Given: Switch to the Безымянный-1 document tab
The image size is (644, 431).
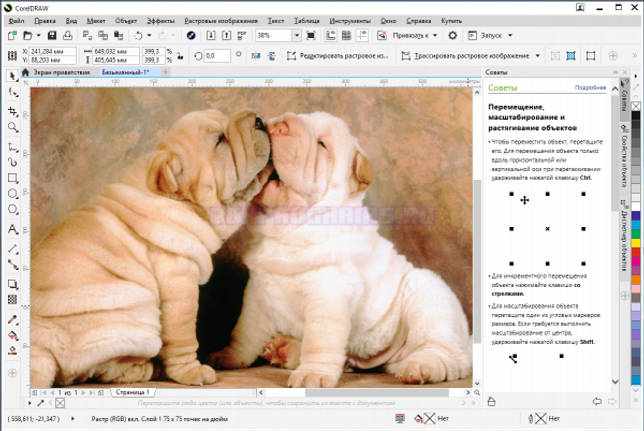Looking at the screenshot, I should coord(125,72).
